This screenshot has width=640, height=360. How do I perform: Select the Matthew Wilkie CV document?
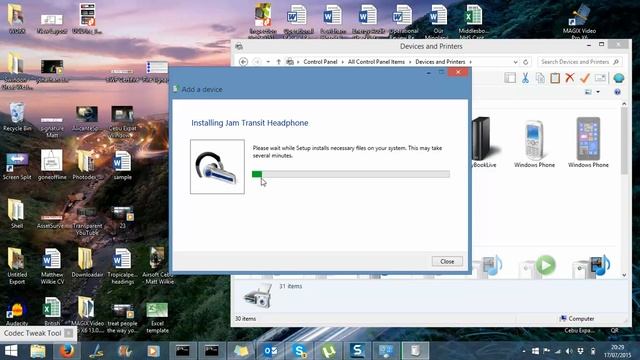[x=52, y=267]
